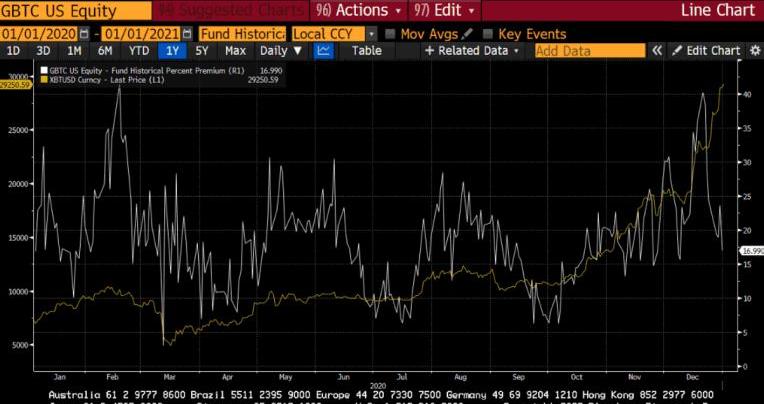Select the YTD time range tab
This screenshot has width=764, height=404.
[x=139, y=51]
